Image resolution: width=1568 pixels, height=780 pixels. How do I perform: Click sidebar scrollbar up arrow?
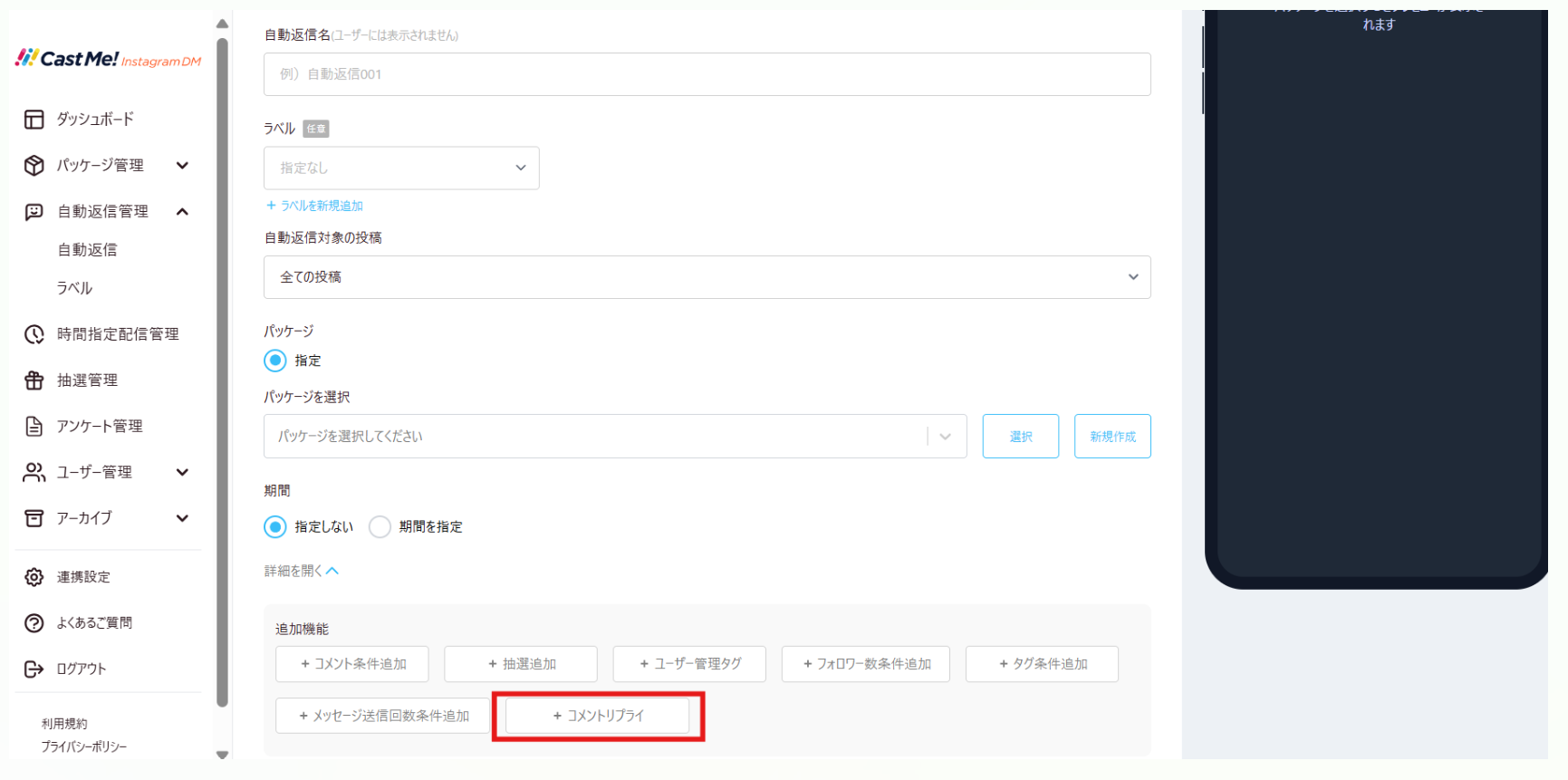coord(222,24)
